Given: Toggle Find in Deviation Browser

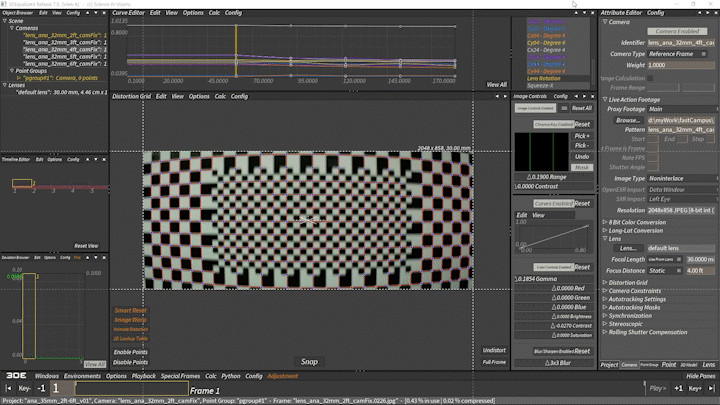Looking at the screenshot, I should [77, 258].
